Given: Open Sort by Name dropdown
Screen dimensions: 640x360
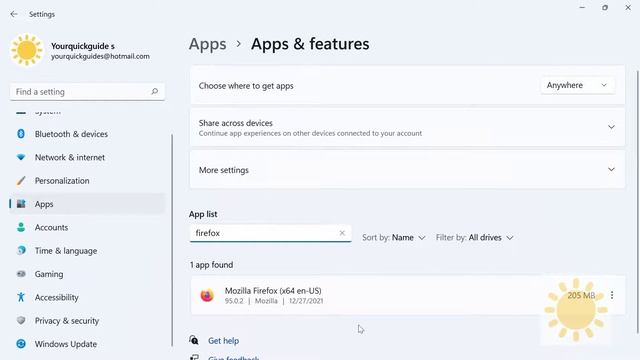Looking at the screenshot, I should pos(394,238).
